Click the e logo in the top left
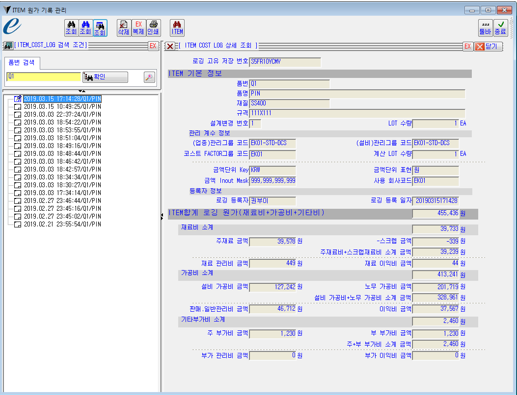This screenshot has height=395, width=517. click(x=12, y=26)
